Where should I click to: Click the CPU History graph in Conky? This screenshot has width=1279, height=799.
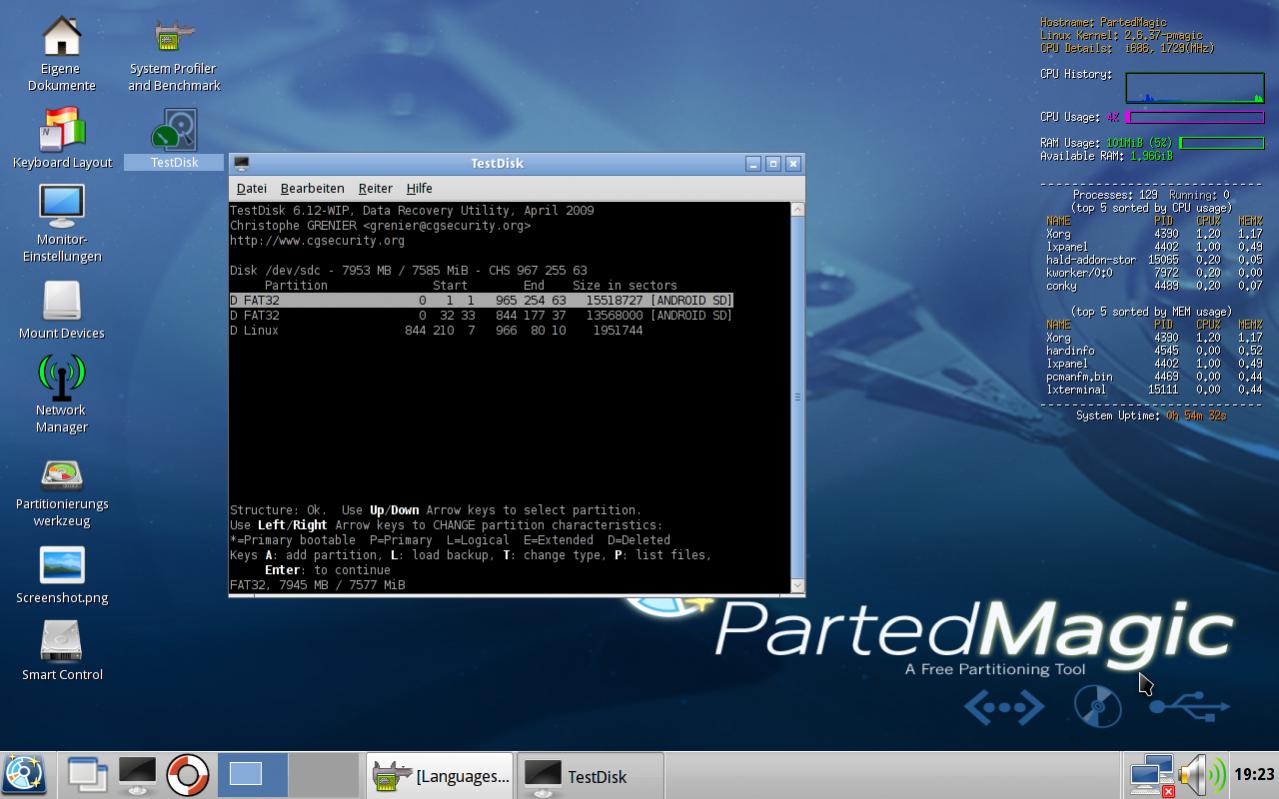coord(1195,87)
